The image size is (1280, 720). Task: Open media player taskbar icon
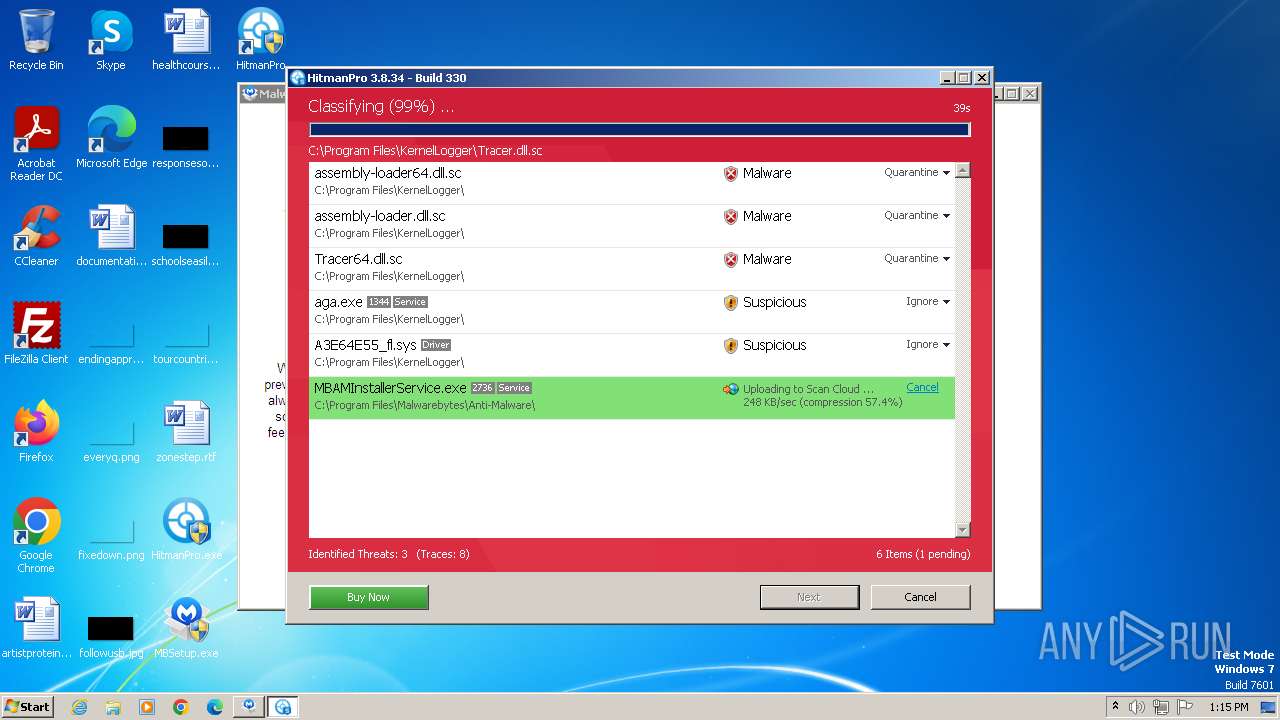tap(147, 707)
